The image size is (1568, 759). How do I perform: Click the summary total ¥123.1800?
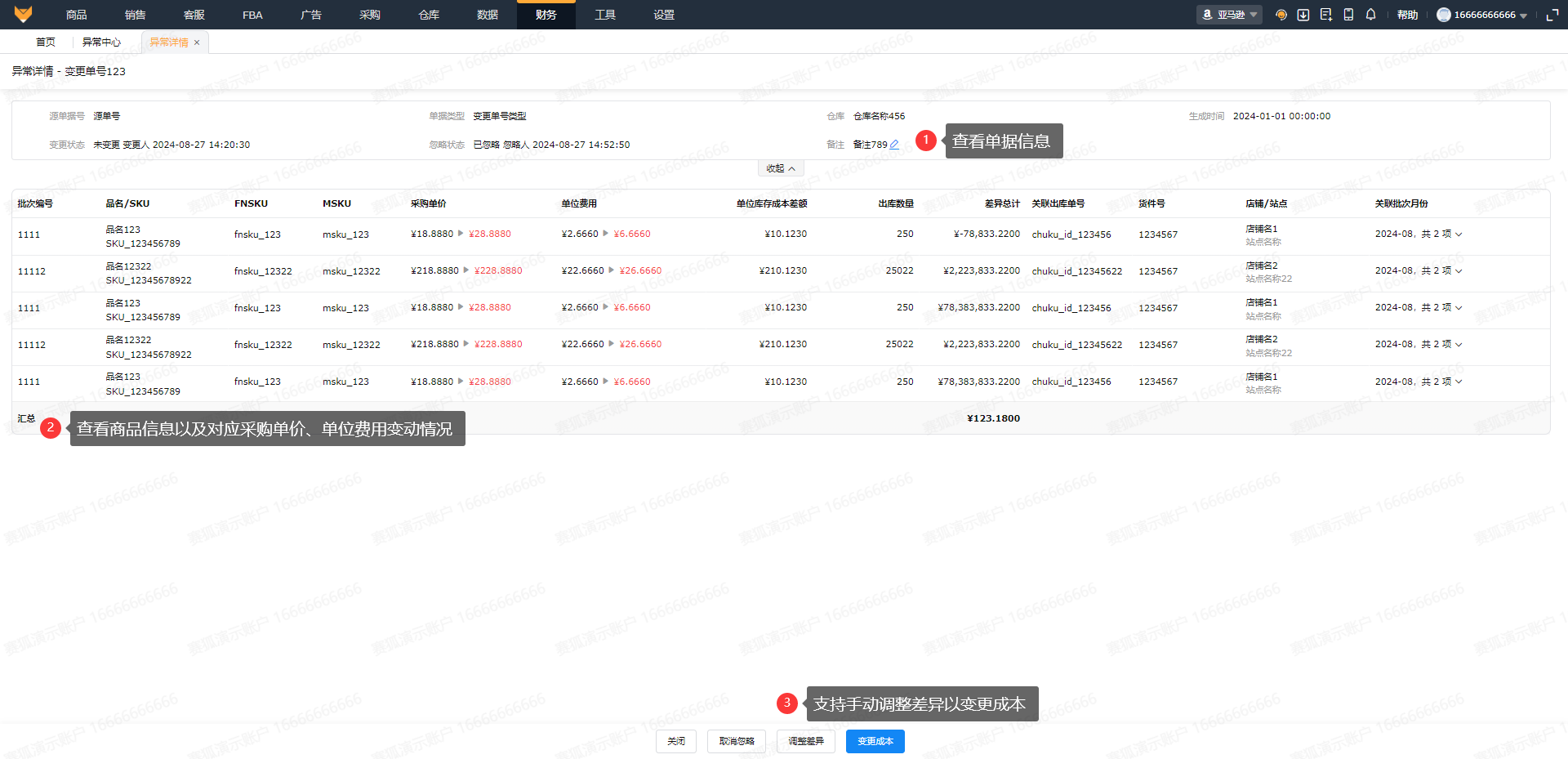[993, 418]
